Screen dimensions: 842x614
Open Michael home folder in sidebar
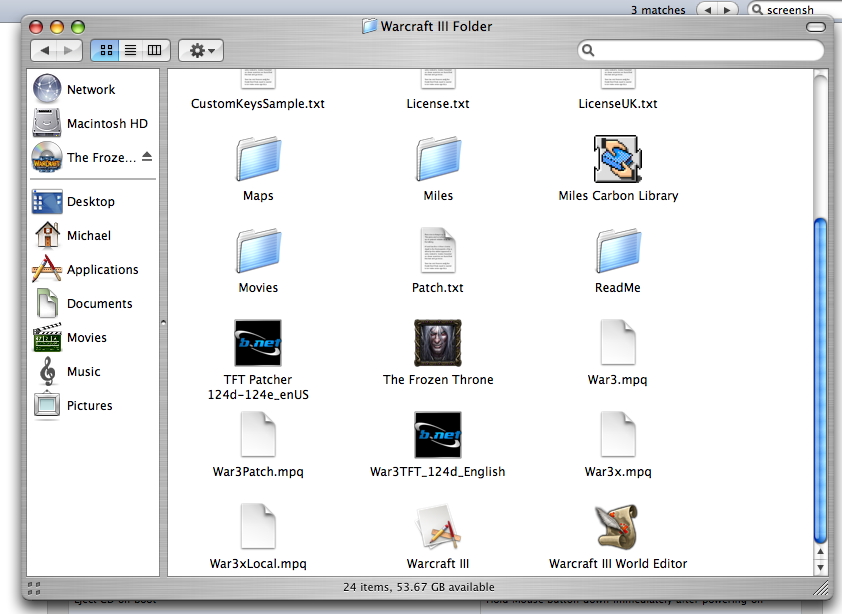(91, 235)
